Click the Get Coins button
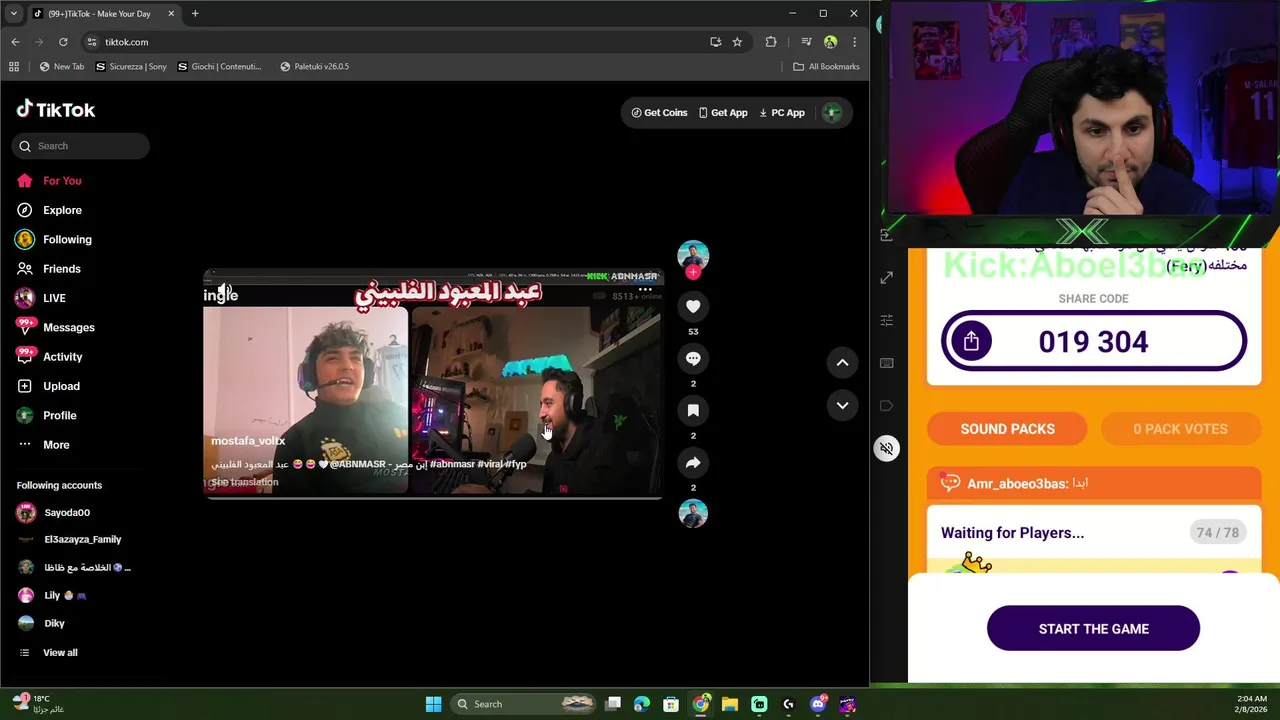This screenshot has height=720, width=1280. pos(659,113)
